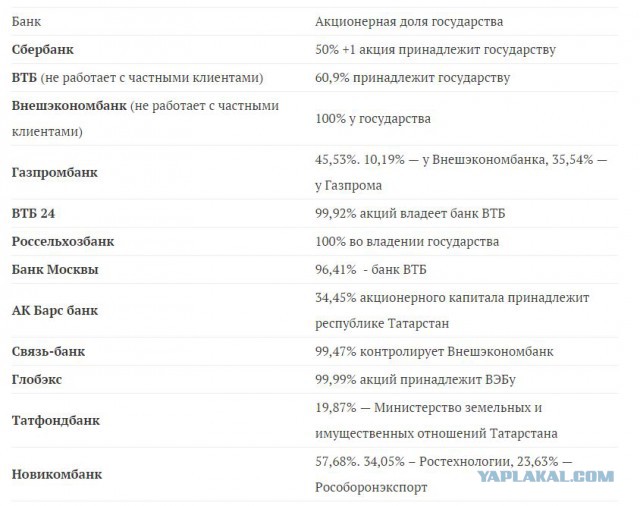Select the Россельхозбанк bank name
640x506 pixels.
pyautogui.click(x=63, y=242)
